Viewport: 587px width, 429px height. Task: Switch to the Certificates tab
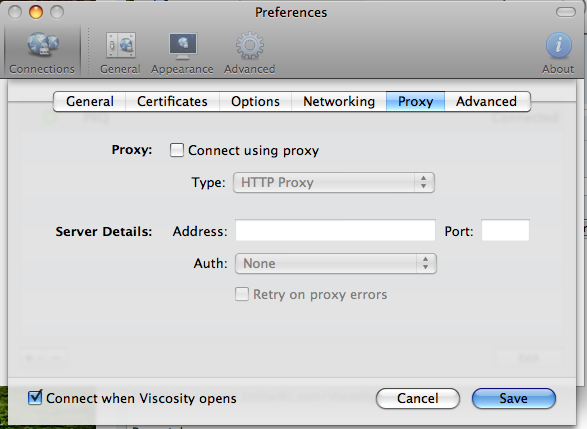click(x=172, y=101)
